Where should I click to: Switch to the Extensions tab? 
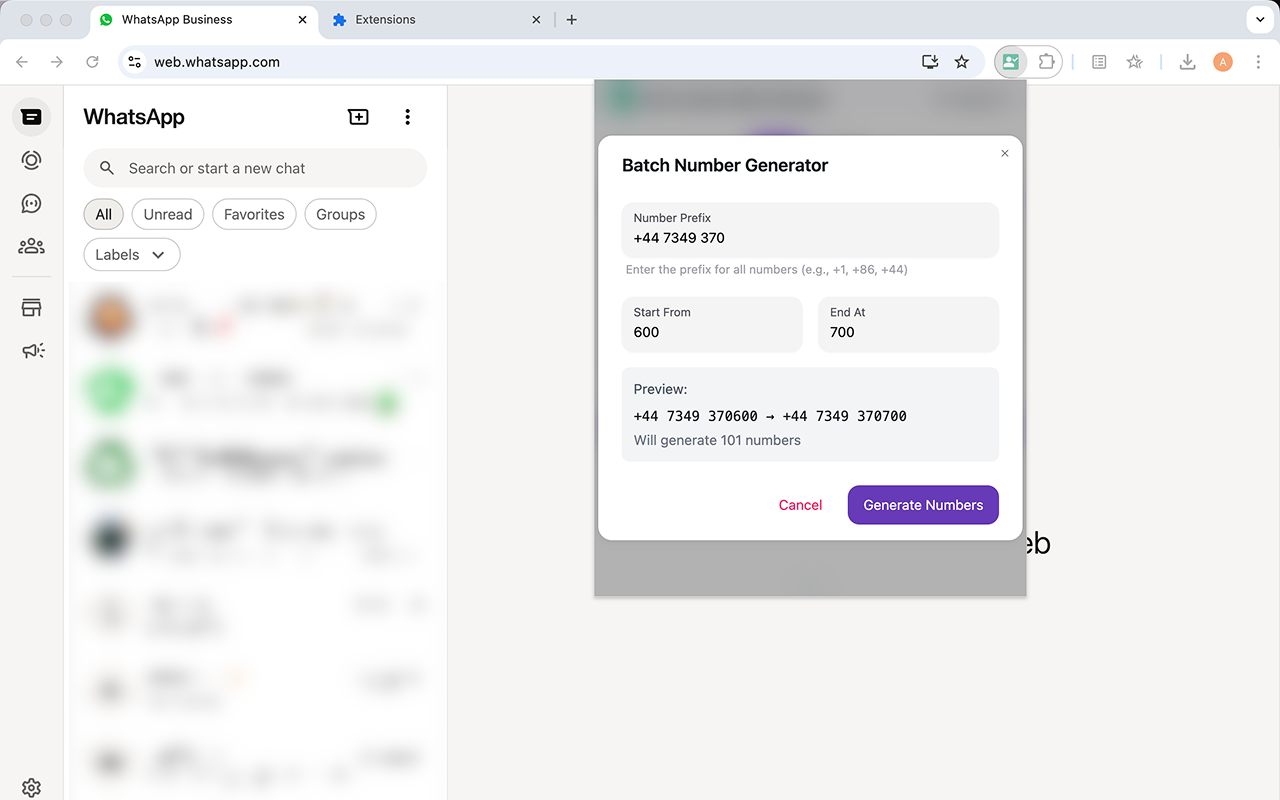tap(385, 19)
